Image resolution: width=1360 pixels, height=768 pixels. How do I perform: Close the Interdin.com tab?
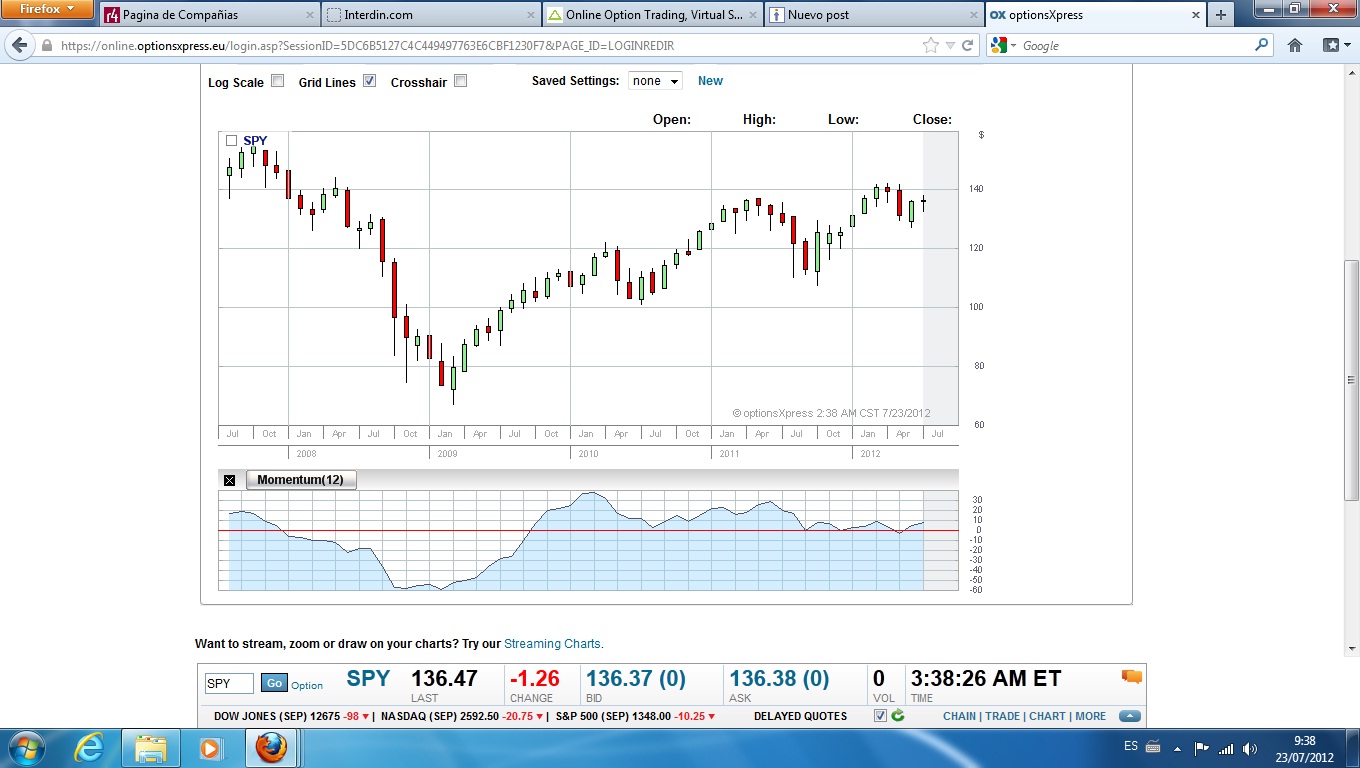530,15
